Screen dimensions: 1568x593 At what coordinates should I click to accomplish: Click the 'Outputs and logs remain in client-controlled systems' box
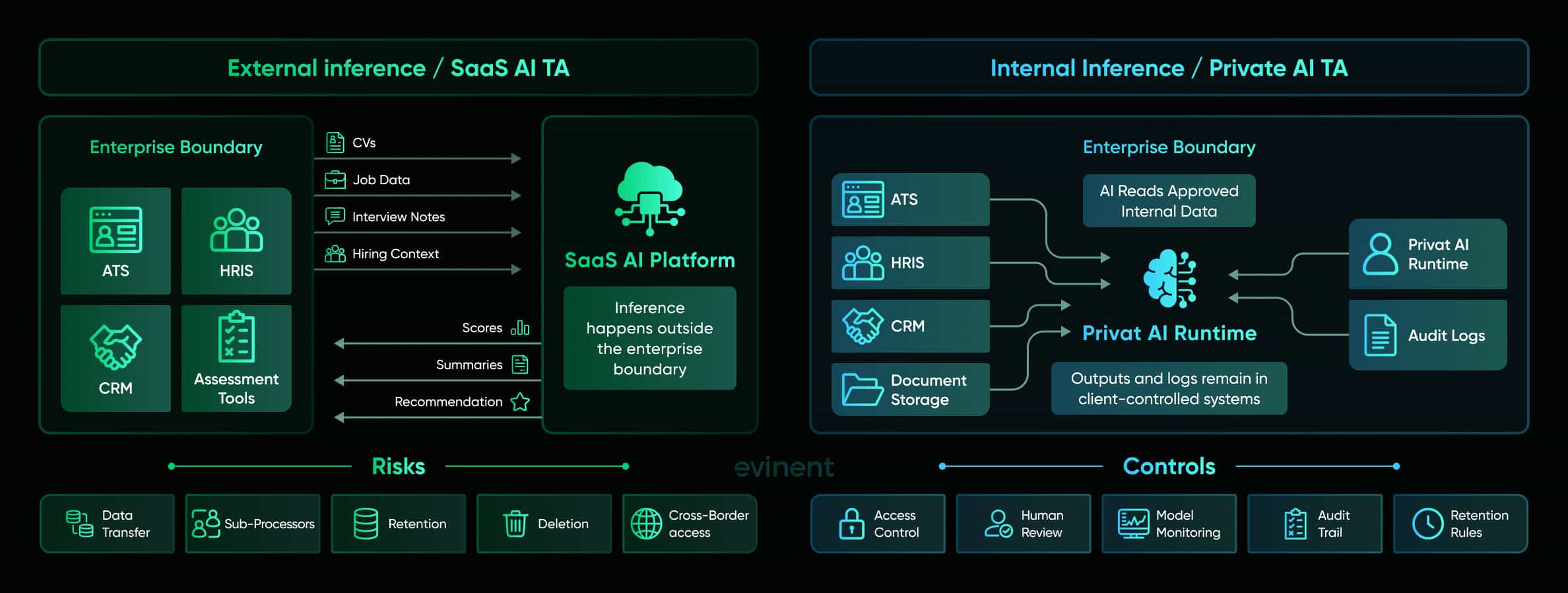point(1169,388)
